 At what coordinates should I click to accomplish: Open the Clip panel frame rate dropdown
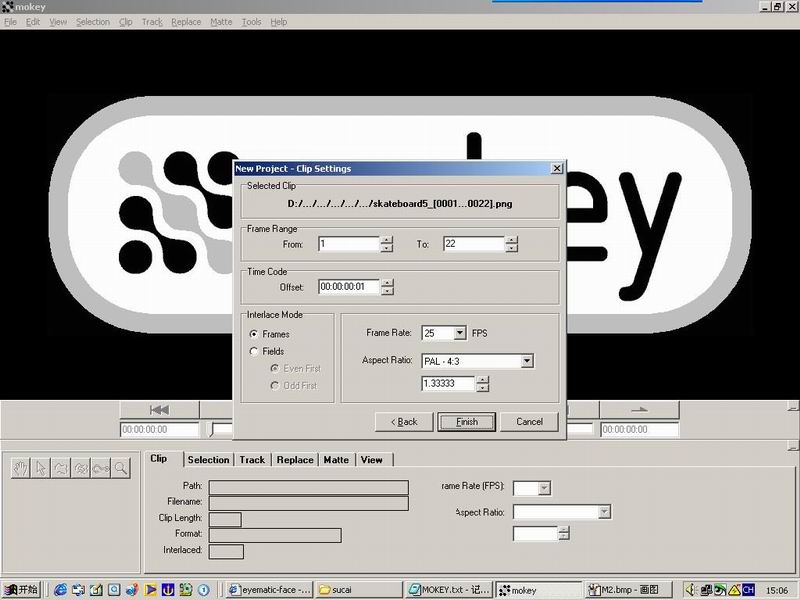coord(544,488)
